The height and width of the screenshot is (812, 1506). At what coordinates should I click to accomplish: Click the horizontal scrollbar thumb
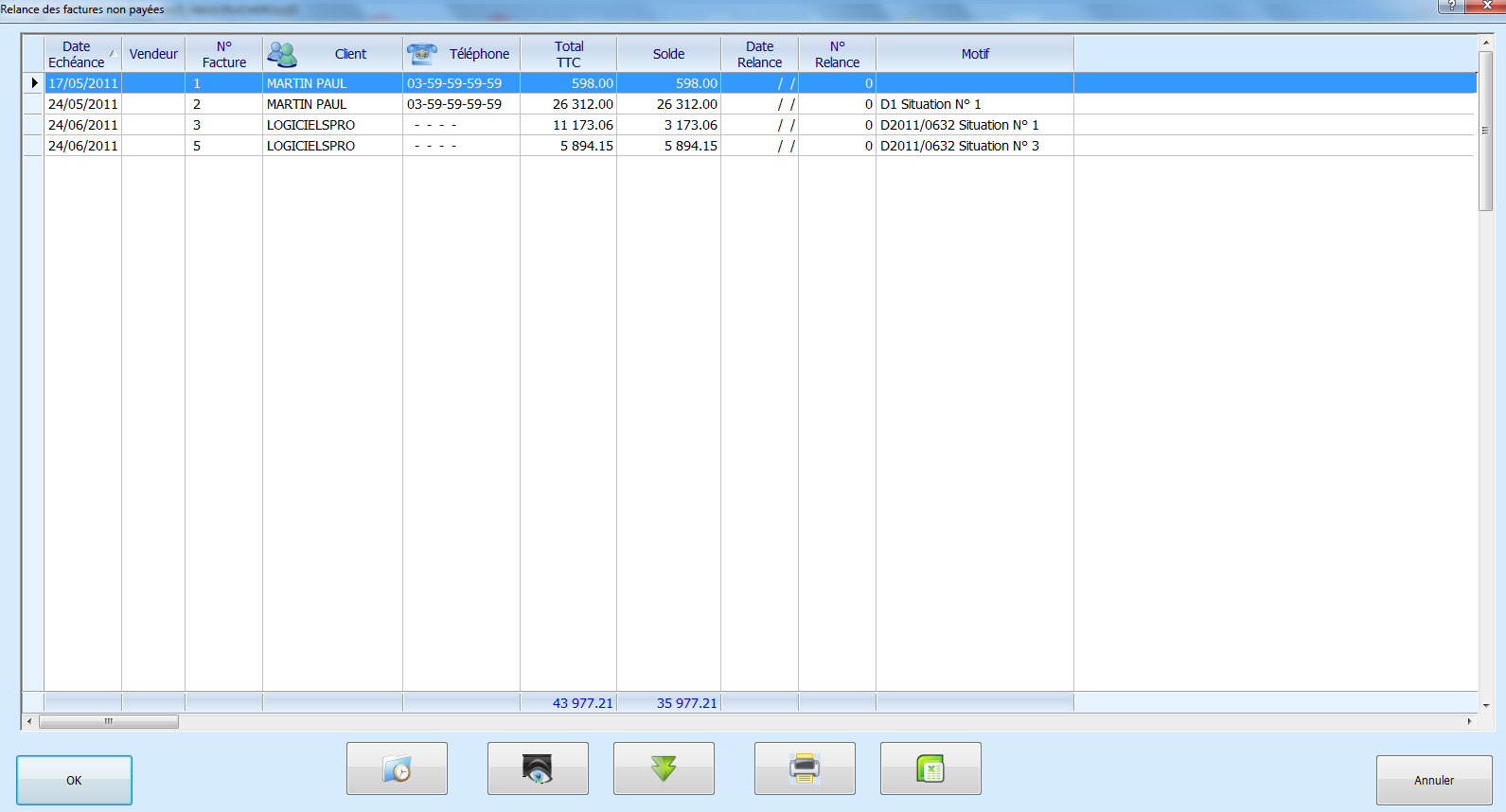(x=108, y=721)
